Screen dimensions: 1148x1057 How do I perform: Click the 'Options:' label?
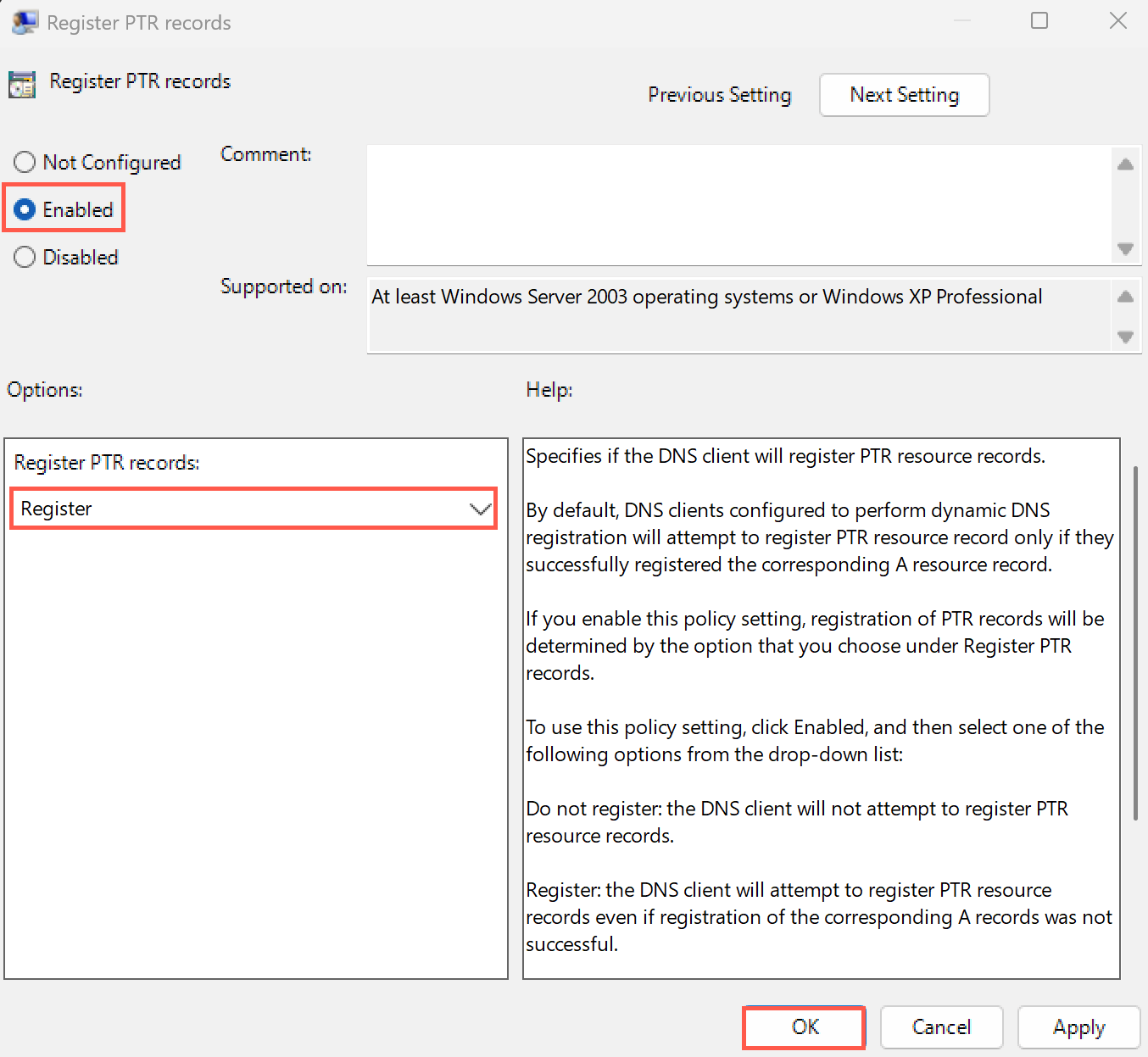(x=45, y=390)
